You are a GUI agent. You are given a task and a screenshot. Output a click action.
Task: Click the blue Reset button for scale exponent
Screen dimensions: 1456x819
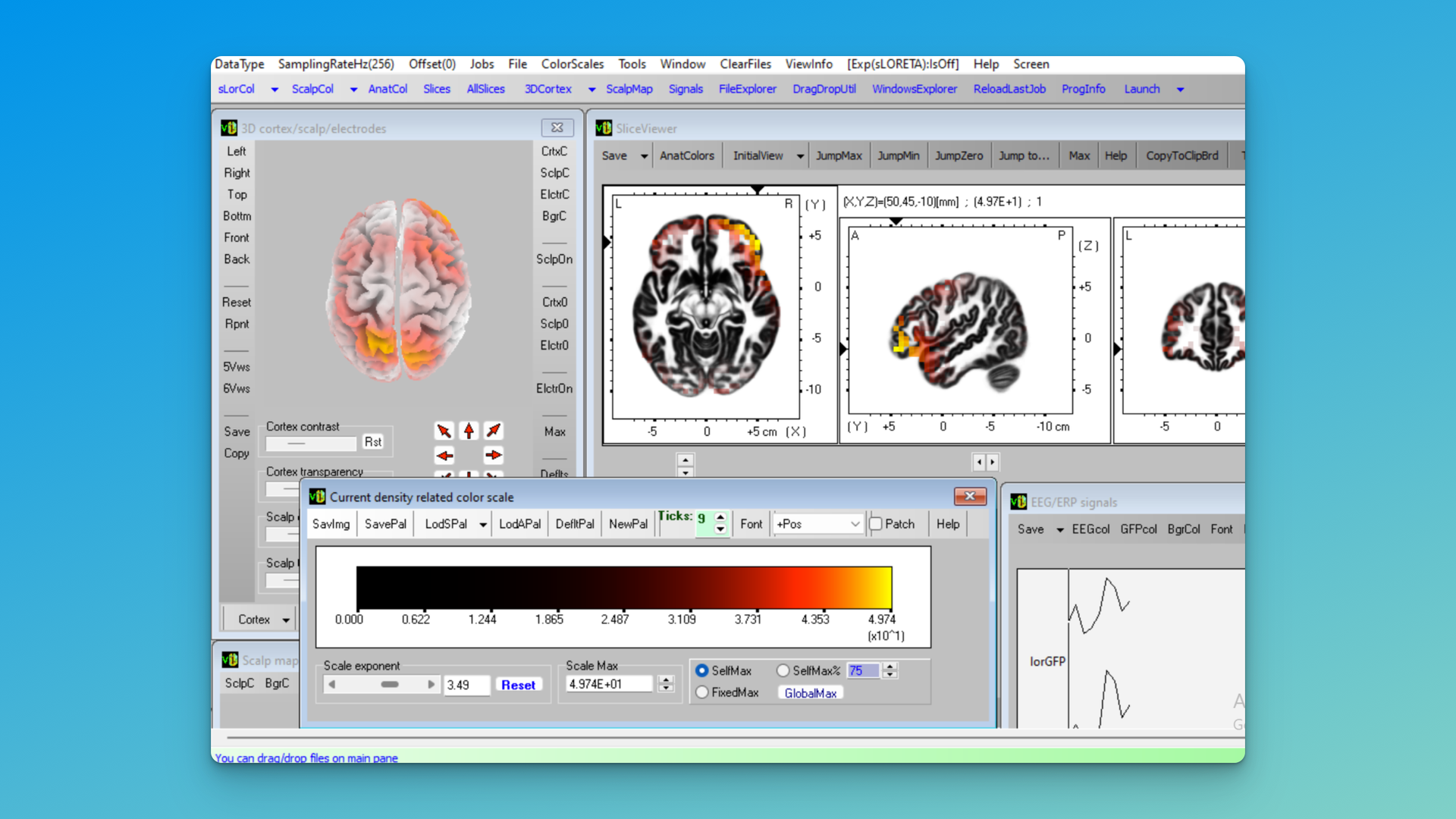518,685
